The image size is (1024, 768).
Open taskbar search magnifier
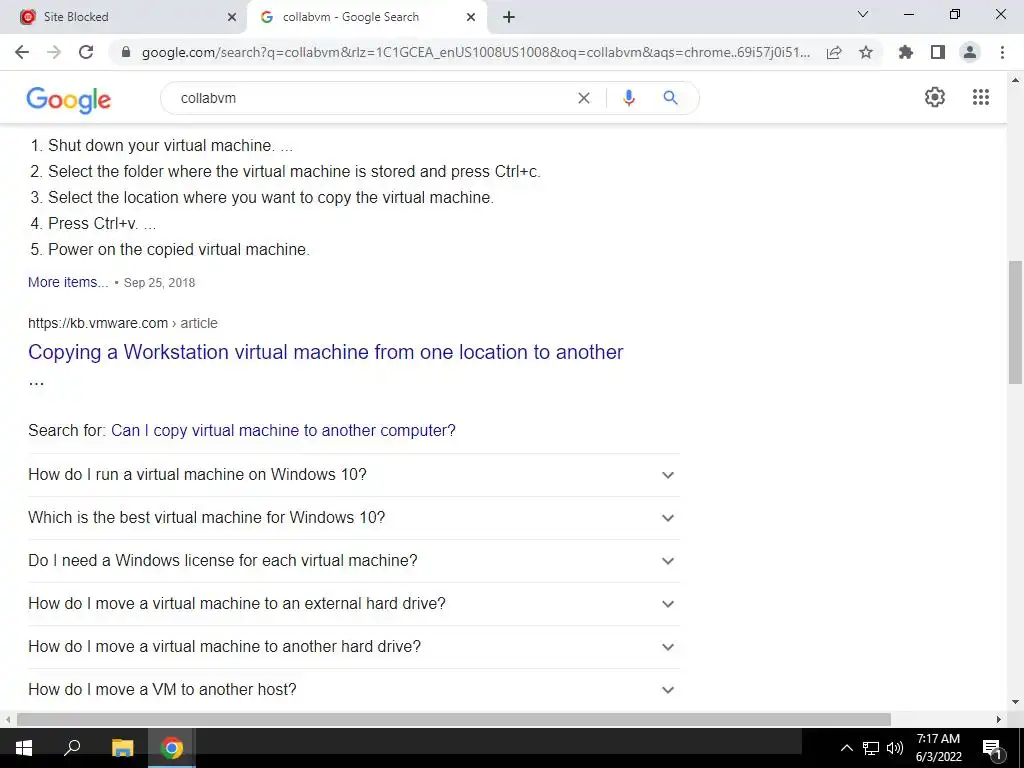[72, 748]
